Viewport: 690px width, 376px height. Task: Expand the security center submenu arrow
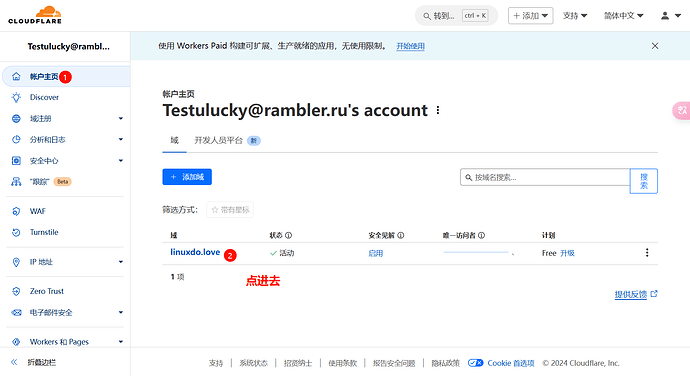click(x=121, y=161)
